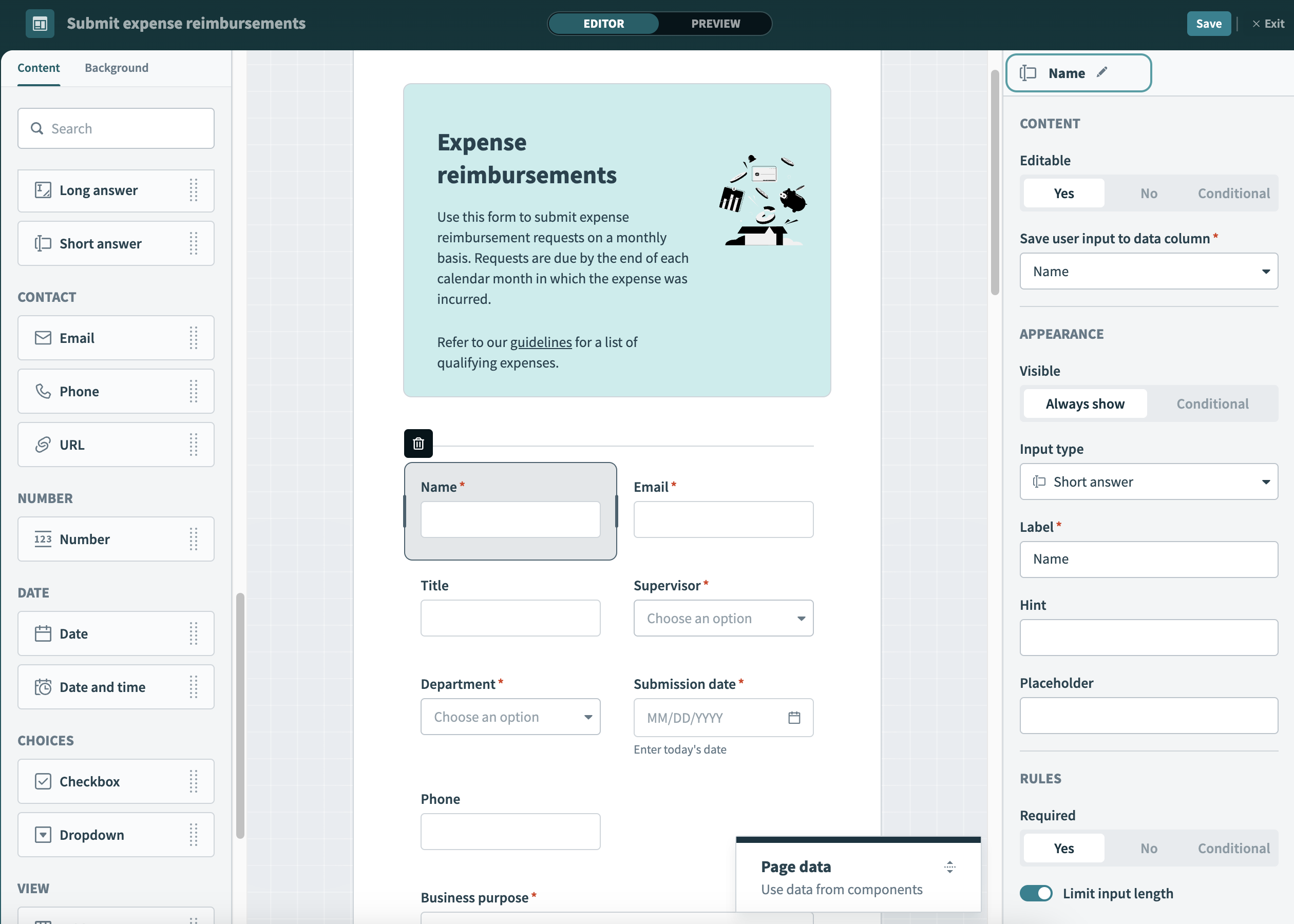Open the Save user input data column dropdown
The height and width of the screenshot is (924, 1294).
coord(1148,272)
